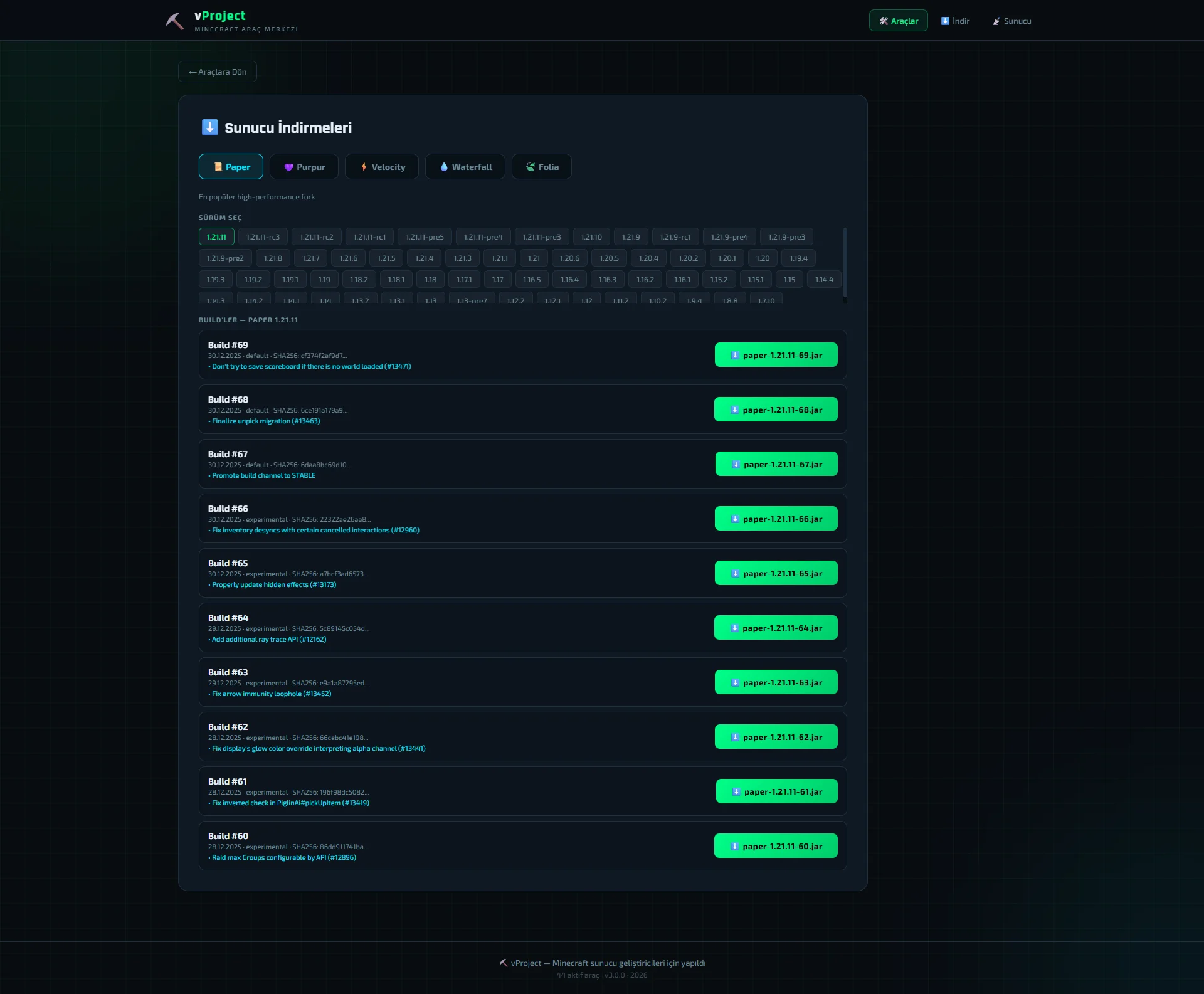Click the version list scrollbar
The width and height of the screenshot is (1204, 994).
click(x=845, y=263)
